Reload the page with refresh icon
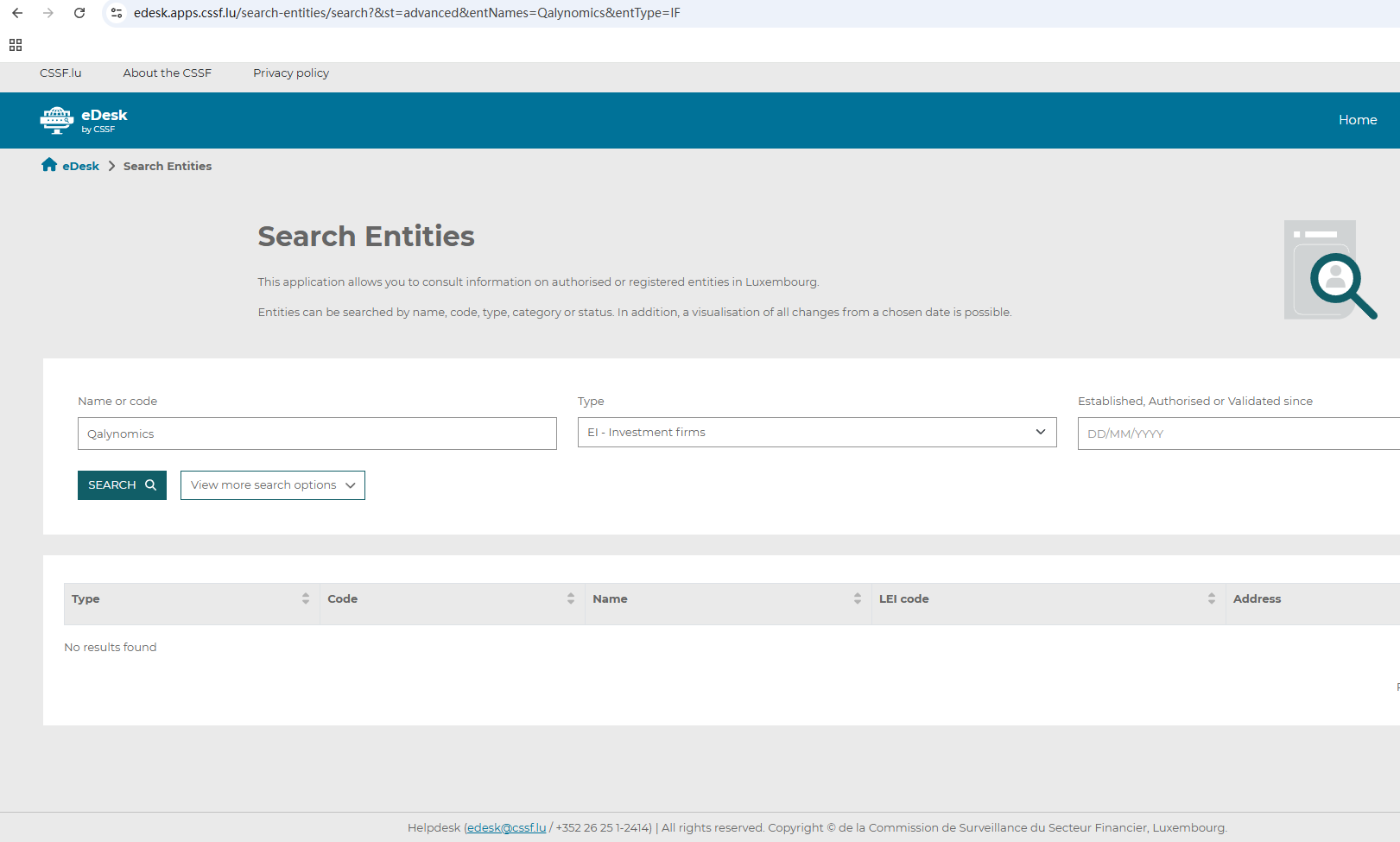 (79, 13)
